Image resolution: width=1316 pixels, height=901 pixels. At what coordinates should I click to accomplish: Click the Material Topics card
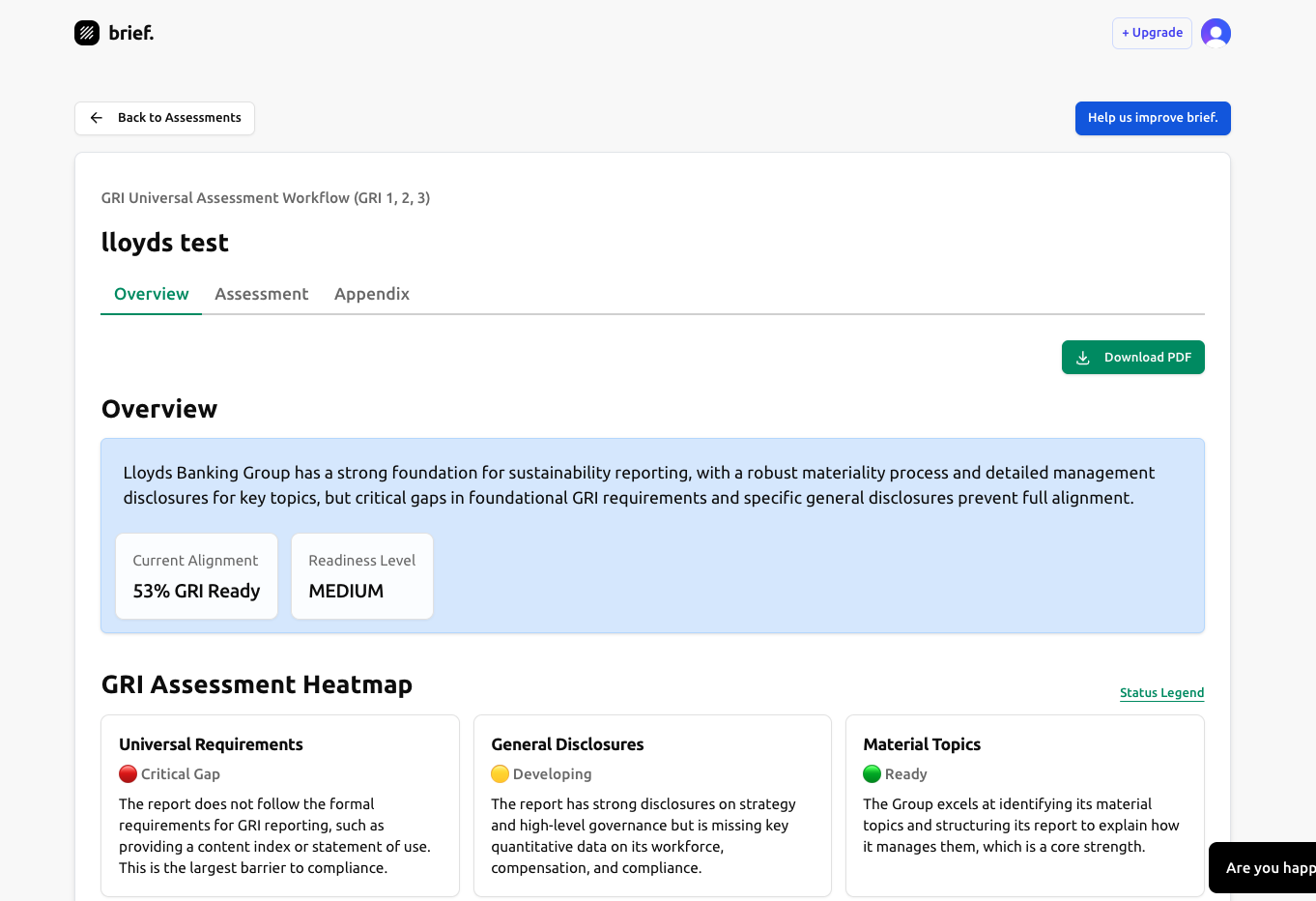(1025, 805)
